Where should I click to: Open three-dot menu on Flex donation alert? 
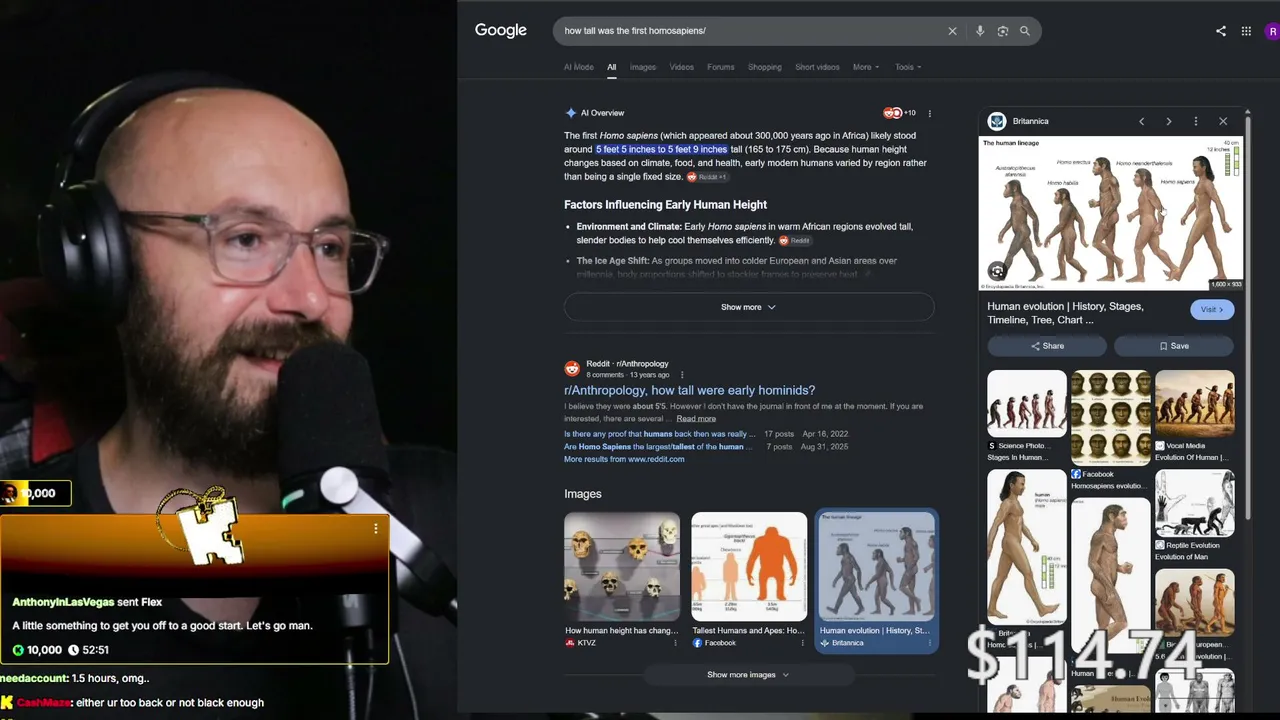[376, 528]
